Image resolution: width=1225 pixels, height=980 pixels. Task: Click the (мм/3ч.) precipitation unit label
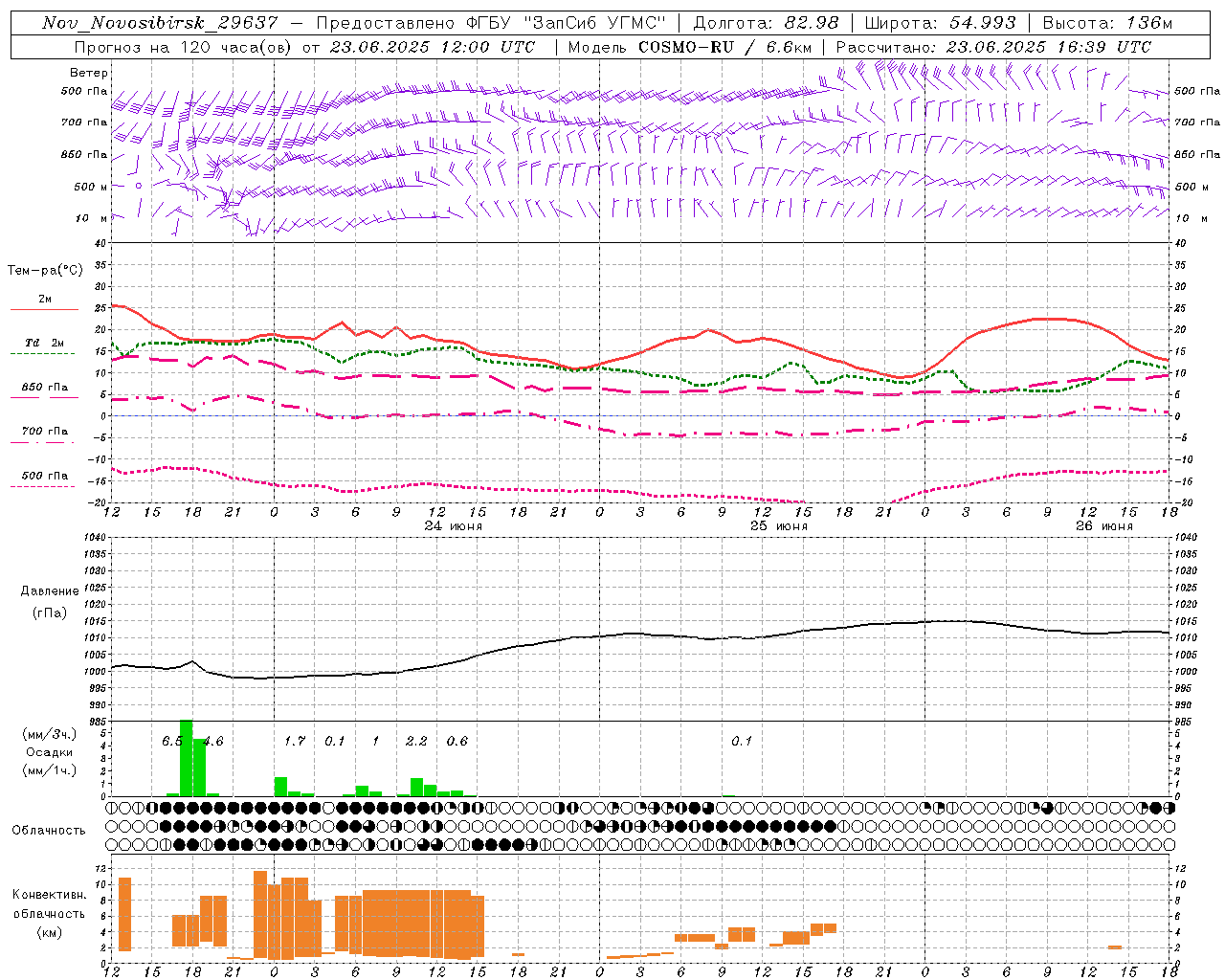[x=50, y=735]
